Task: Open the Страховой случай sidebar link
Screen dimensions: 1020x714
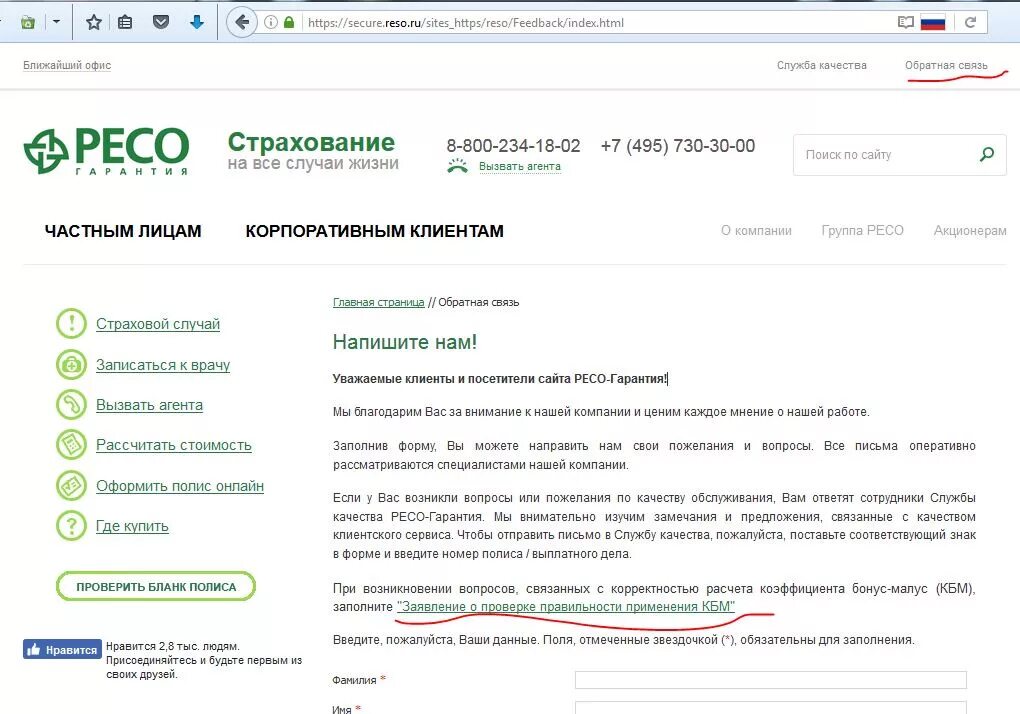Action: (158, 324)
